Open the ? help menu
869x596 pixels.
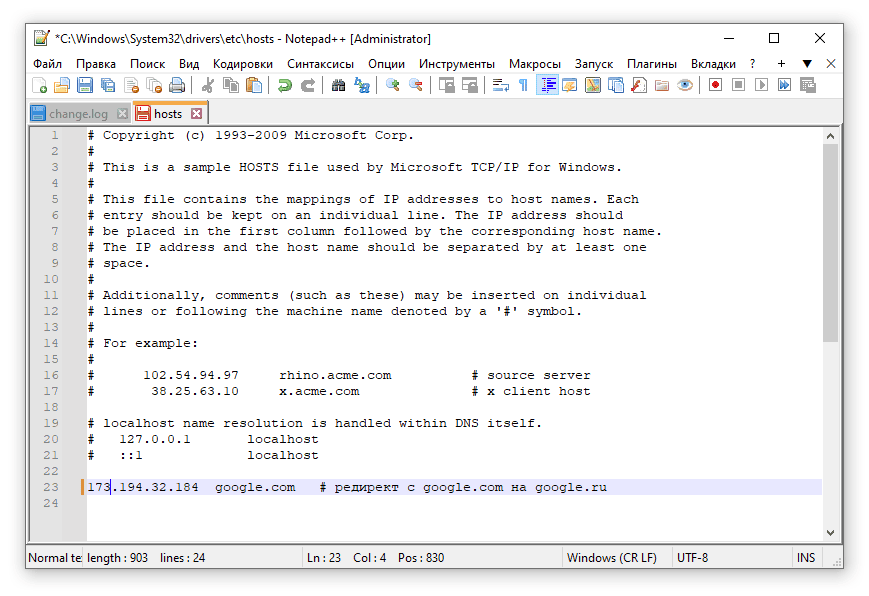pos(753,64)
